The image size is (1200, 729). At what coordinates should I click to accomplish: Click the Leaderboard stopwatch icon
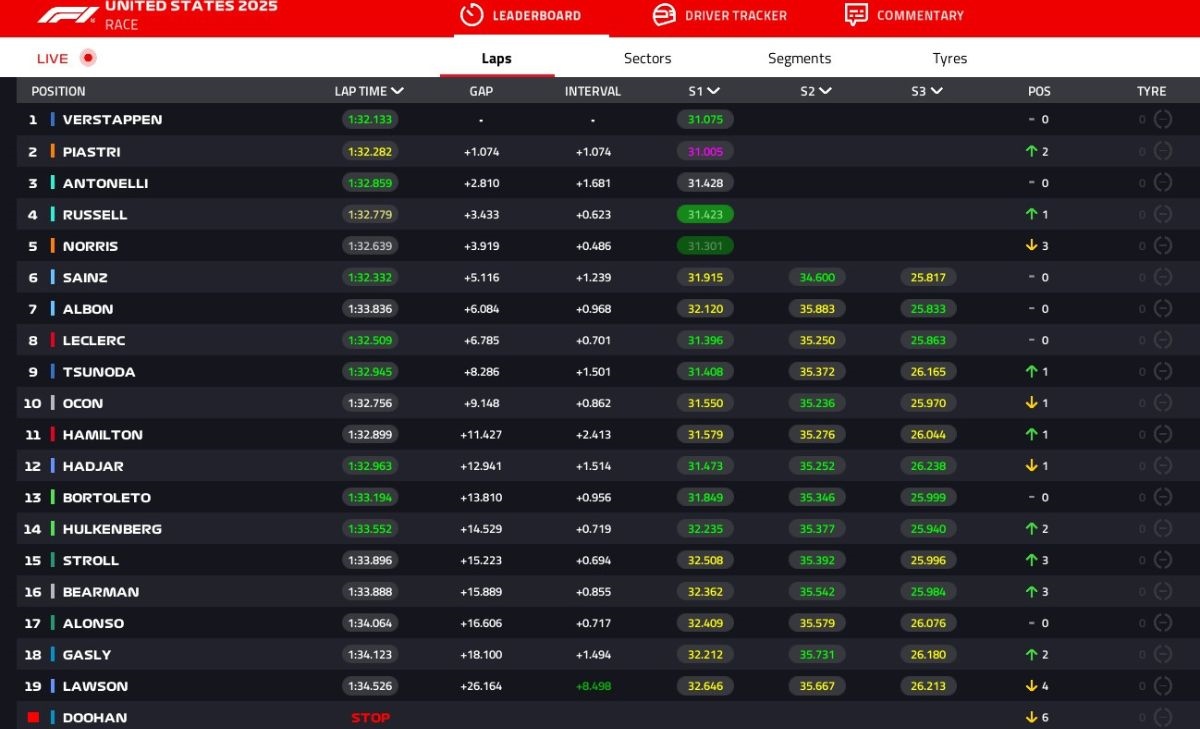(471, 15)
